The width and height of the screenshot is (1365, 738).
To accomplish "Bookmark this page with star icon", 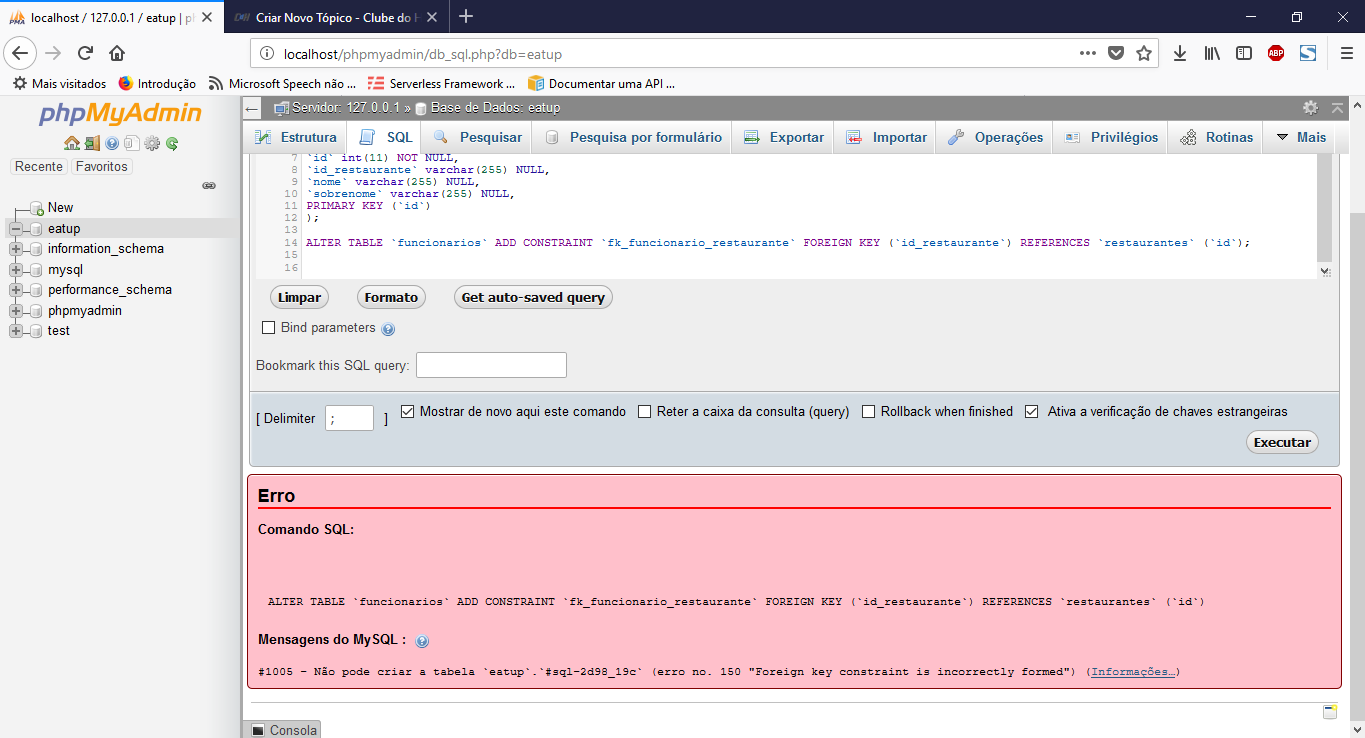I will (1144, 53).
